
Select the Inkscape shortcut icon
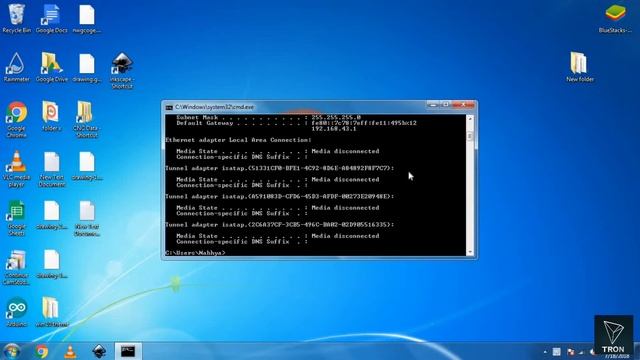tap(122, 70)
